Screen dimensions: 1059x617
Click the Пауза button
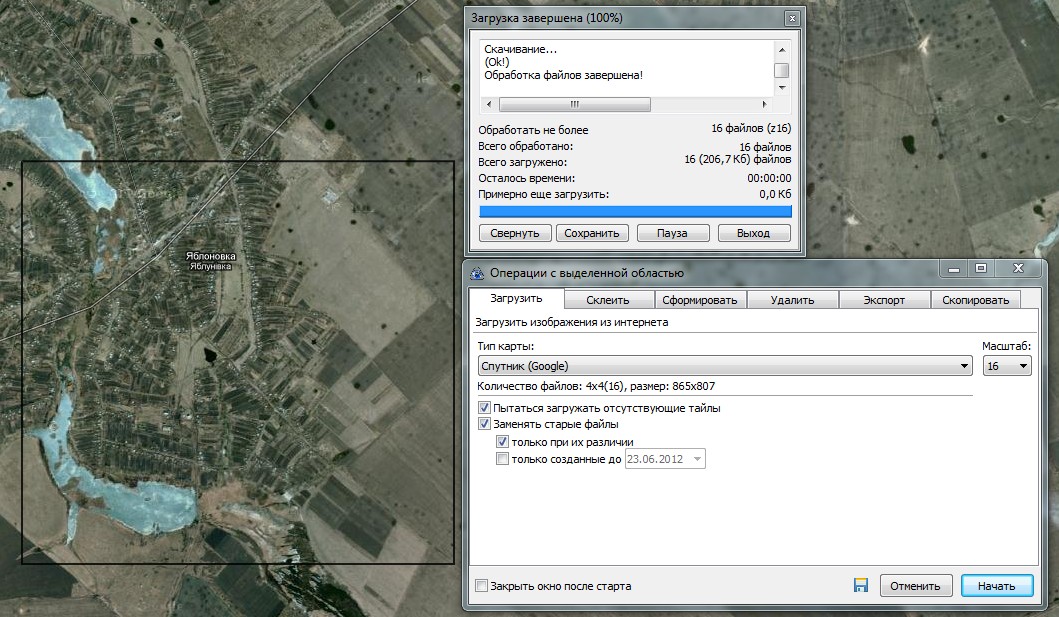pos(672,233)
